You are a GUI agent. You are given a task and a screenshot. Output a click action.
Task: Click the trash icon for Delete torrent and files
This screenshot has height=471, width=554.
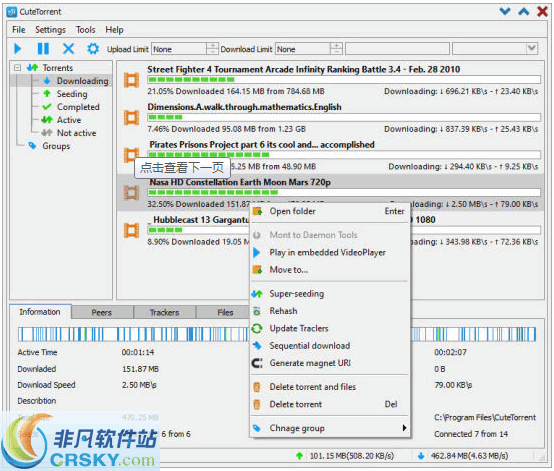point(257,387)
